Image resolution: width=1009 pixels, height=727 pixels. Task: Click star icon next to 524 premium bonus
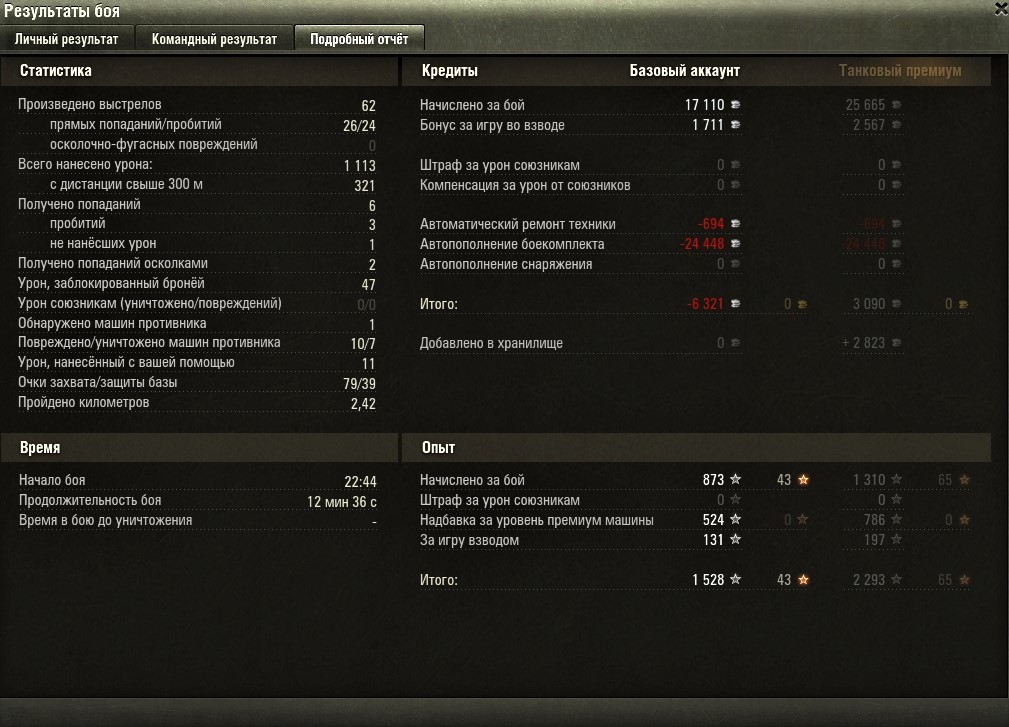tap(736, 519)
